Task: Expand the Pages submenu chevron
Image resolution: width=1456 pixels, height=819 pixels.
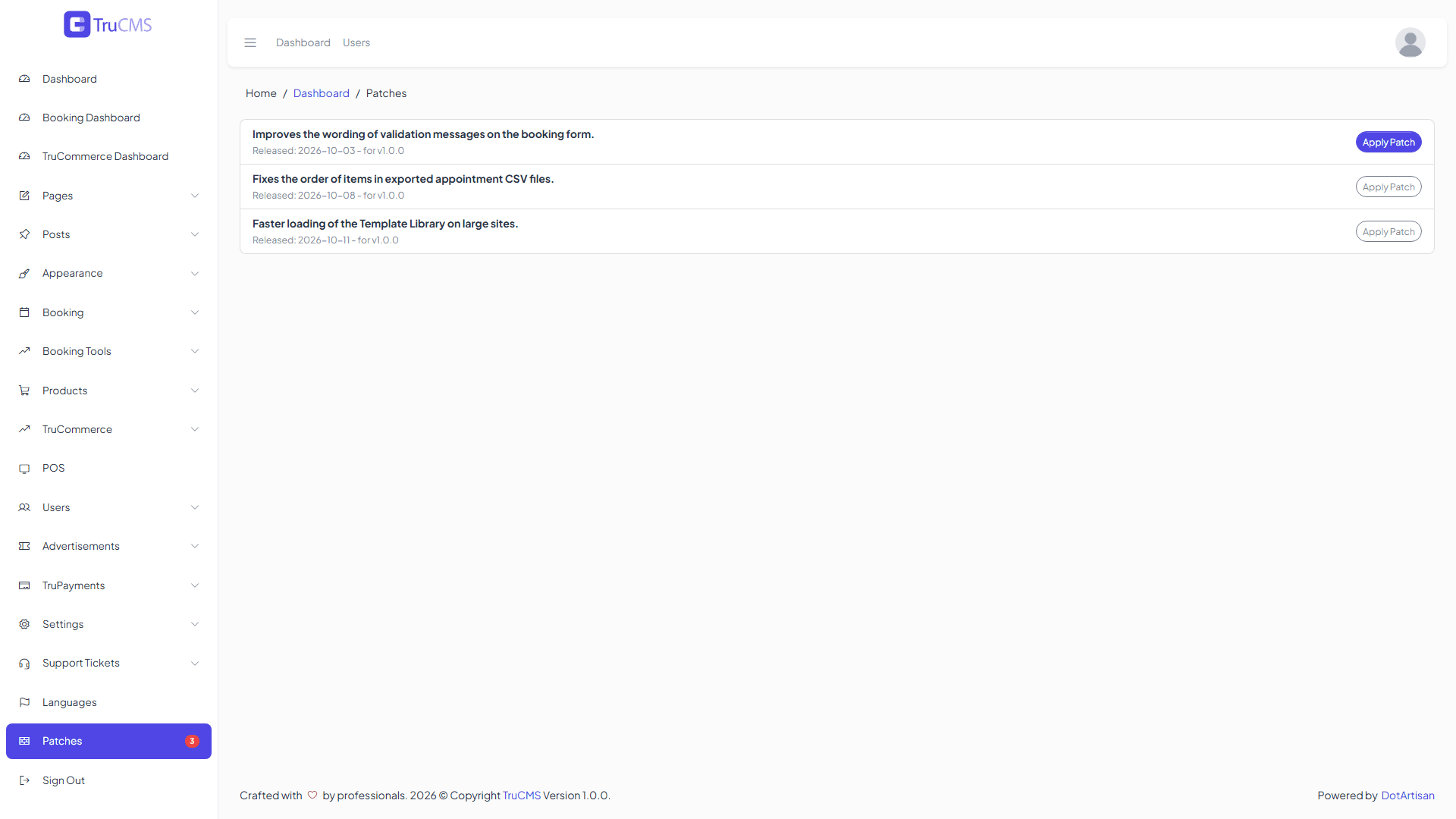Action: (x=195, y=196)
